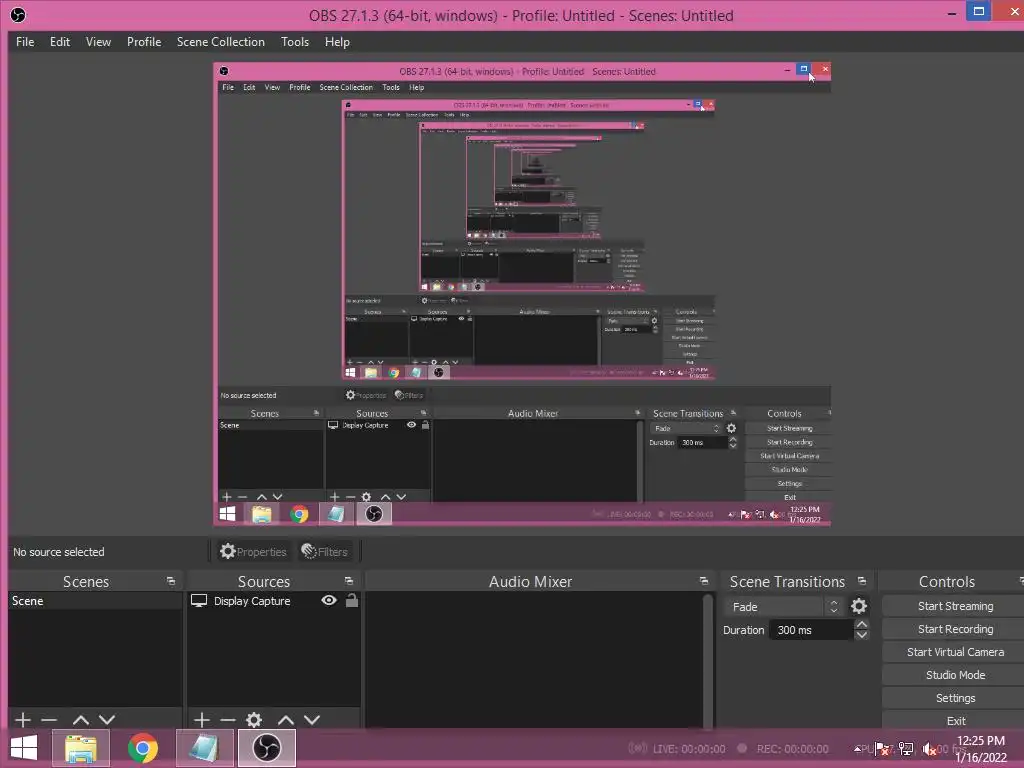Undock the Audio Mixer panel
The height and width of the screenshot is (768, 1024).
(x=703, y=581)
